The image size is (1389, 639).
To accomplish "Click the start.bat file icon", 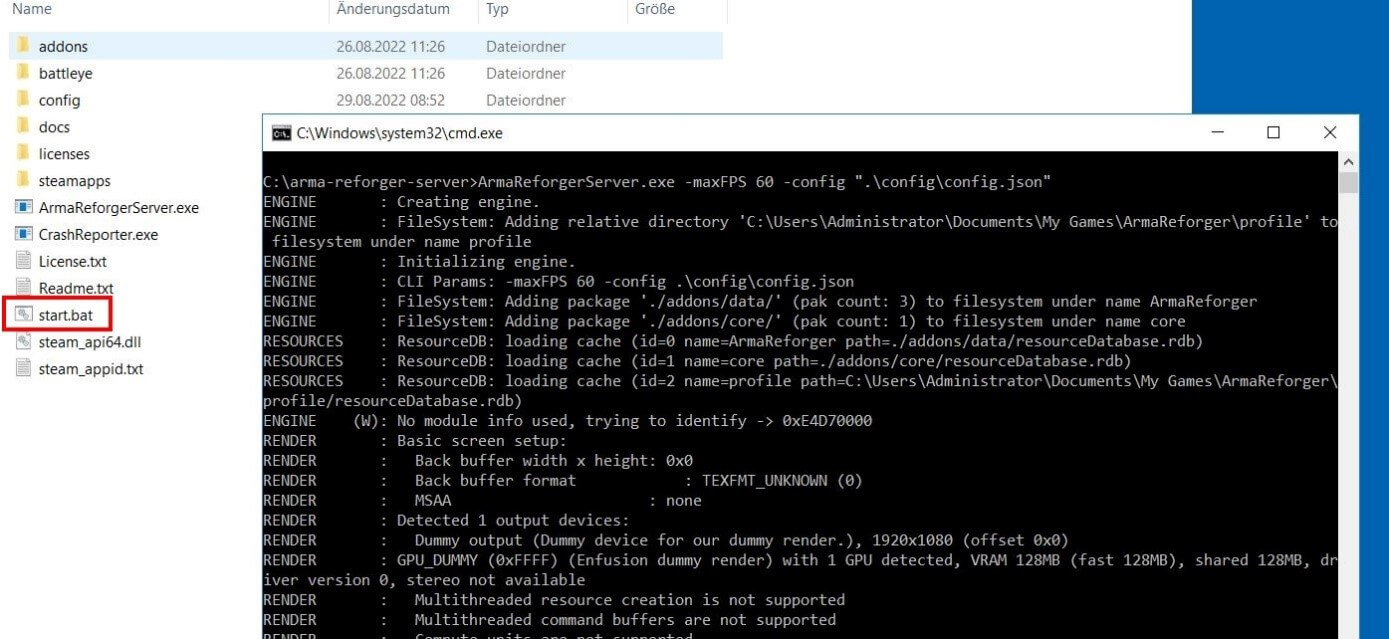I will pyautogui.click(x=23, y=315).
